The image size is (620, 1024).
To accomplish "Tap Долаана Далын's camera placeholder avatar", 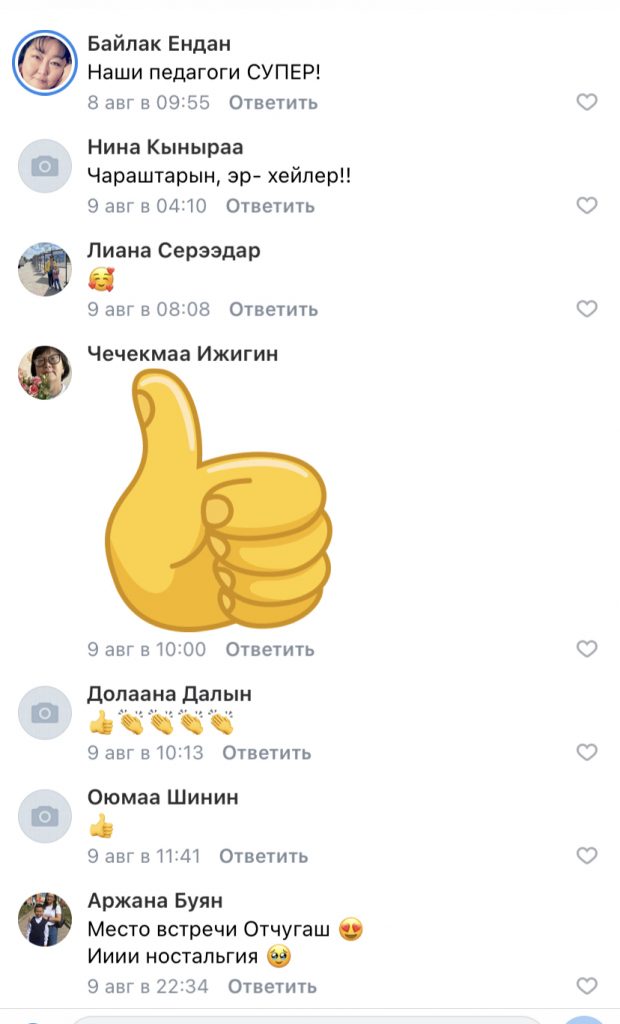I will click(x=44, y=713).
